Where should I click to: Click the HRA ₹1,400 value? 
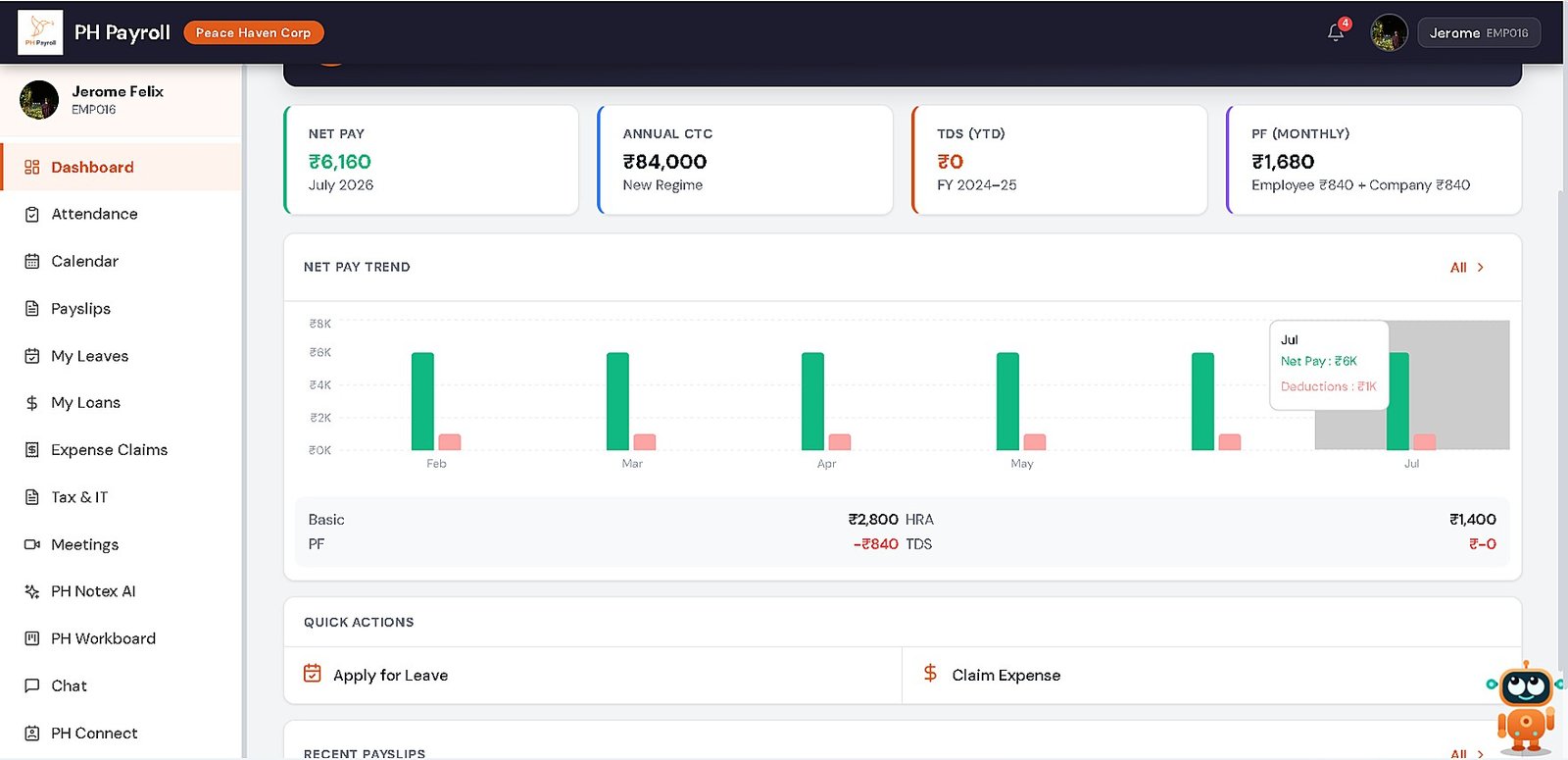click(x=1473, y=519)
